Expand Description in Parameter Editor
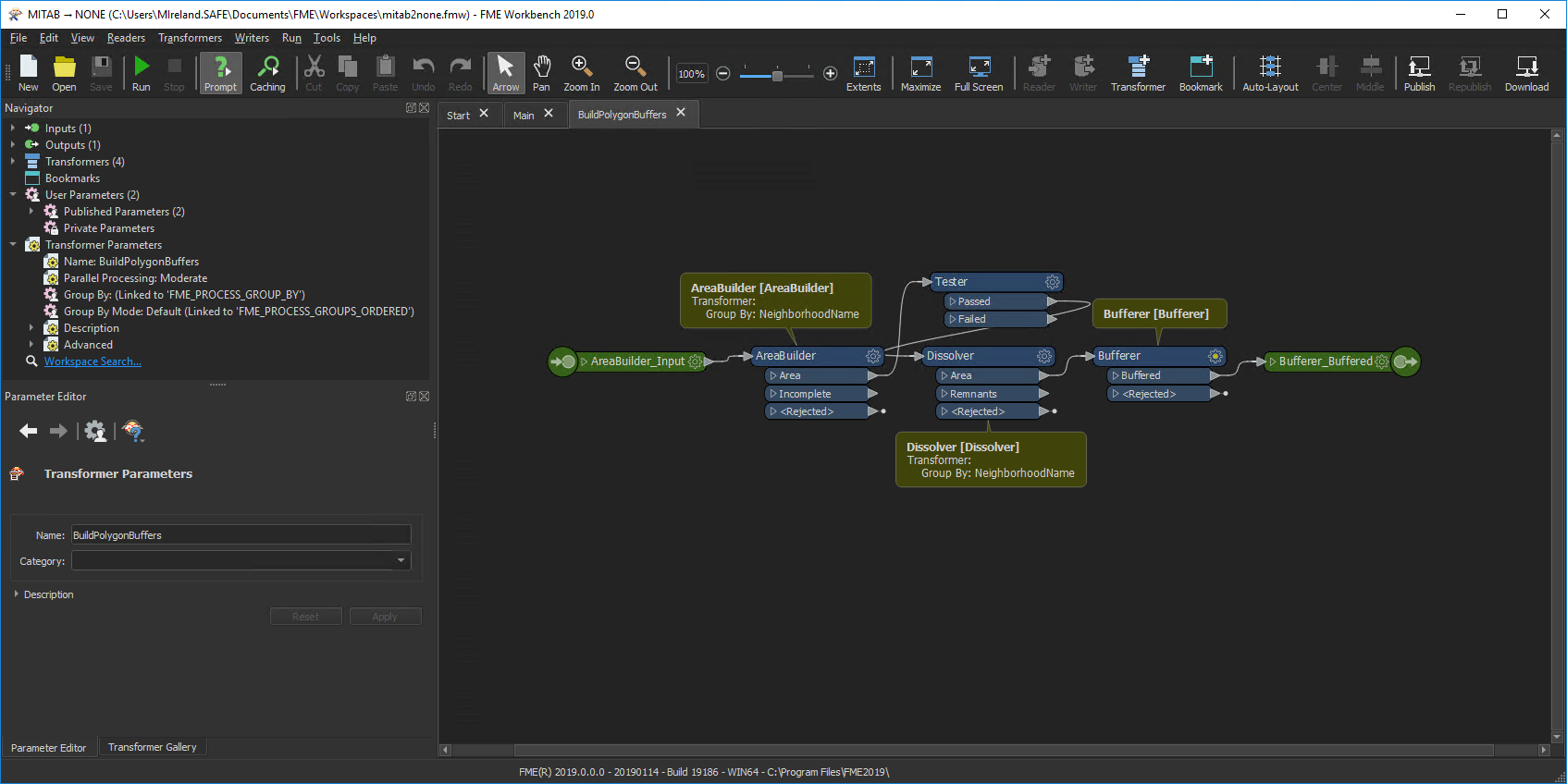 17,594
